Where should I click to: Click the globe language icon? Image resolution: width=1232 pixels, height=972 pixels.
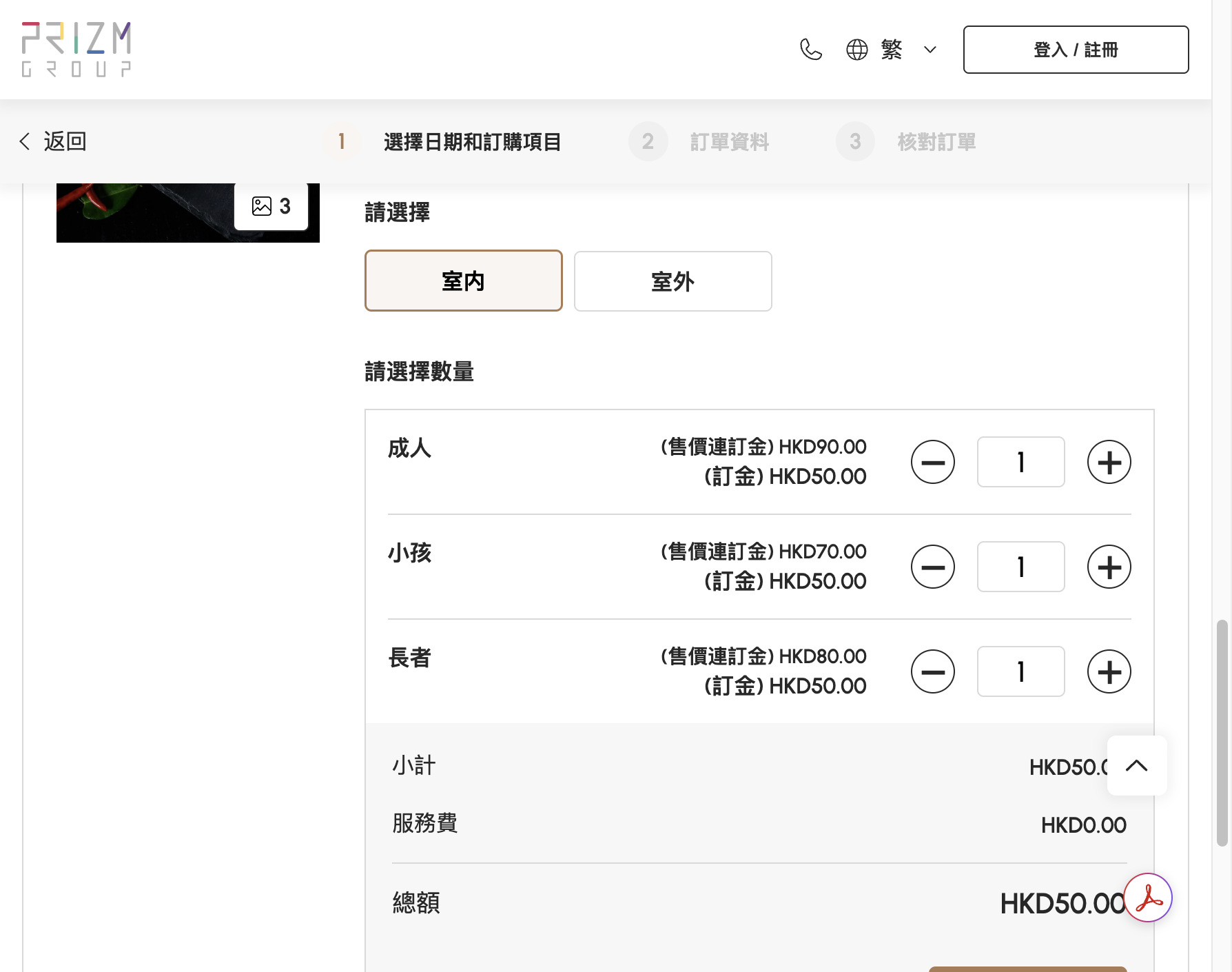coord(857,50)
